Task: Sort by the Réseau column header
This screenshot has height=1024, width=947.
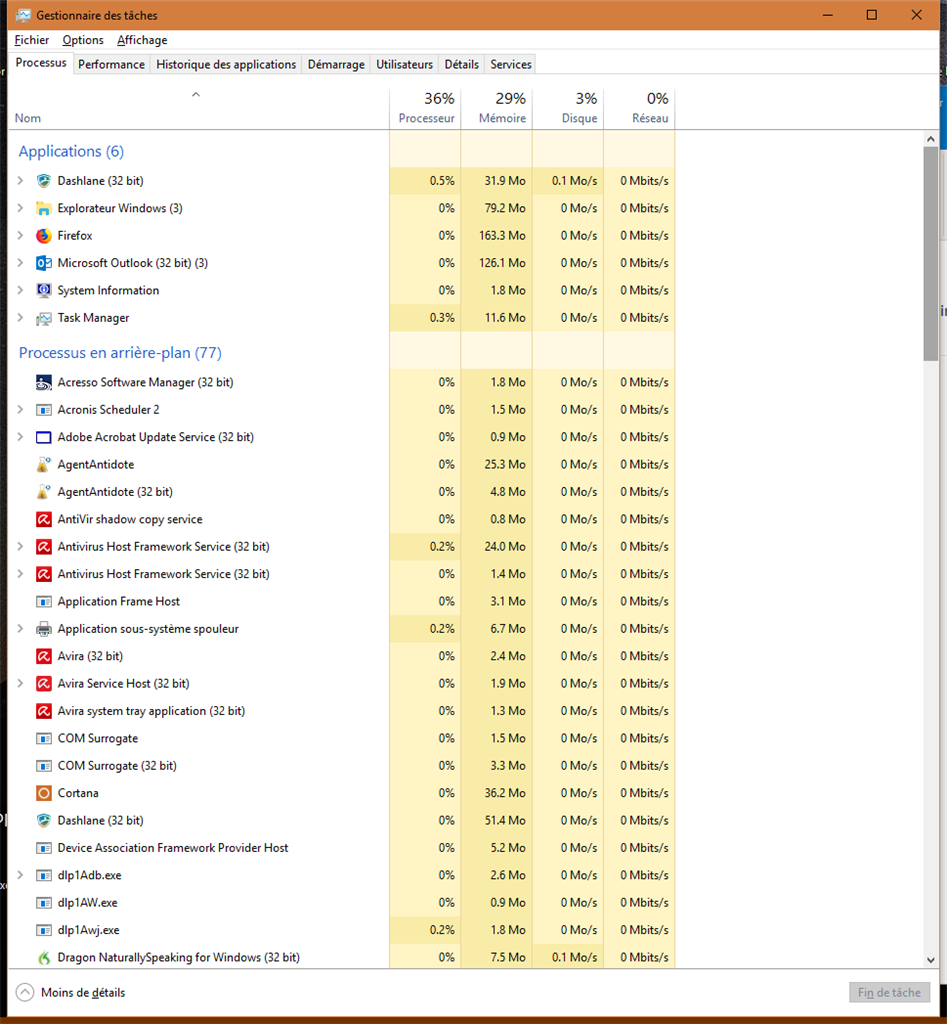Action: click(x=639, y=108)
